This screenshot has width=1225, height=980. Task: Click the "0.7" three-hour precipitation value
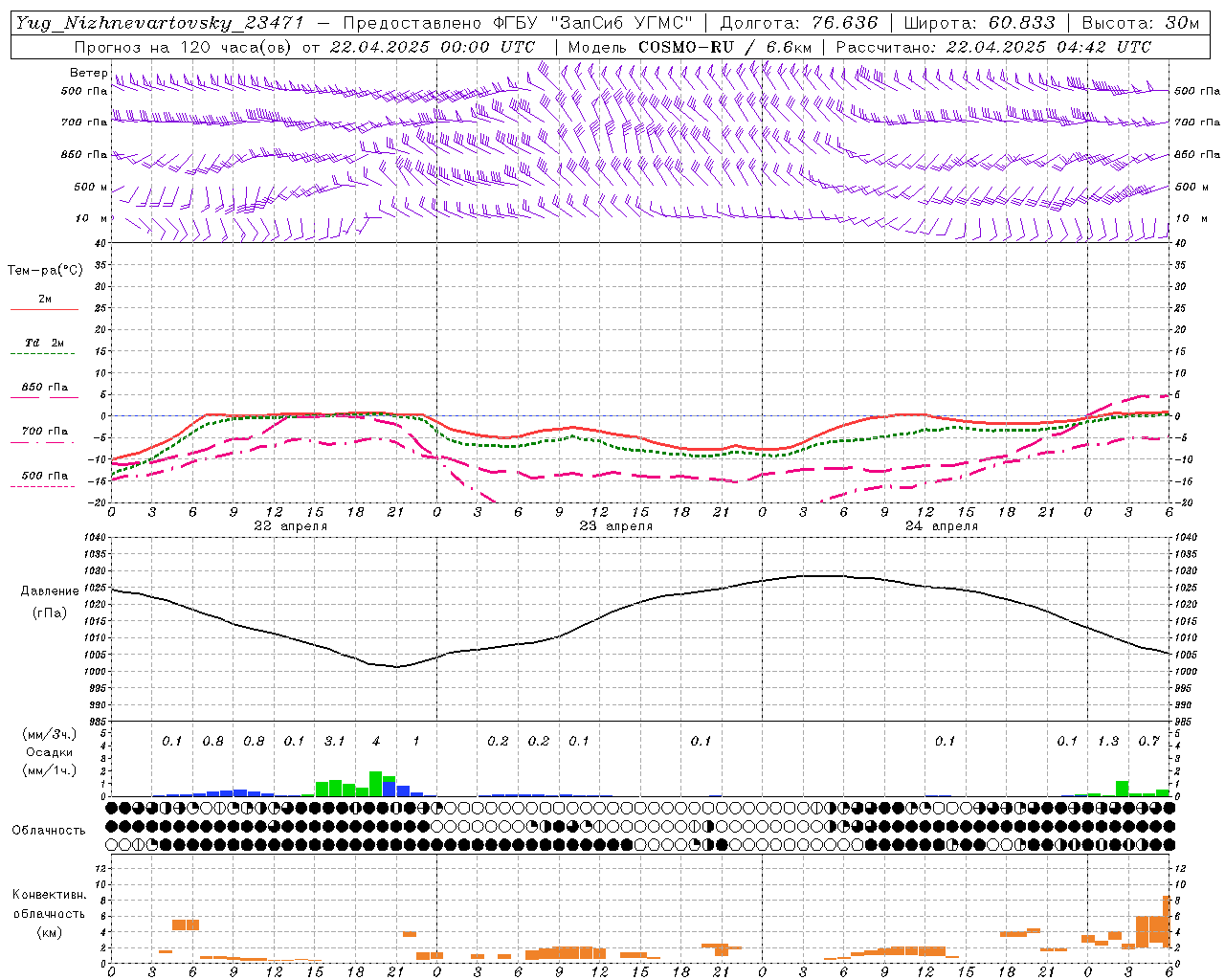pyautogui.click(x=1148, y=741)
